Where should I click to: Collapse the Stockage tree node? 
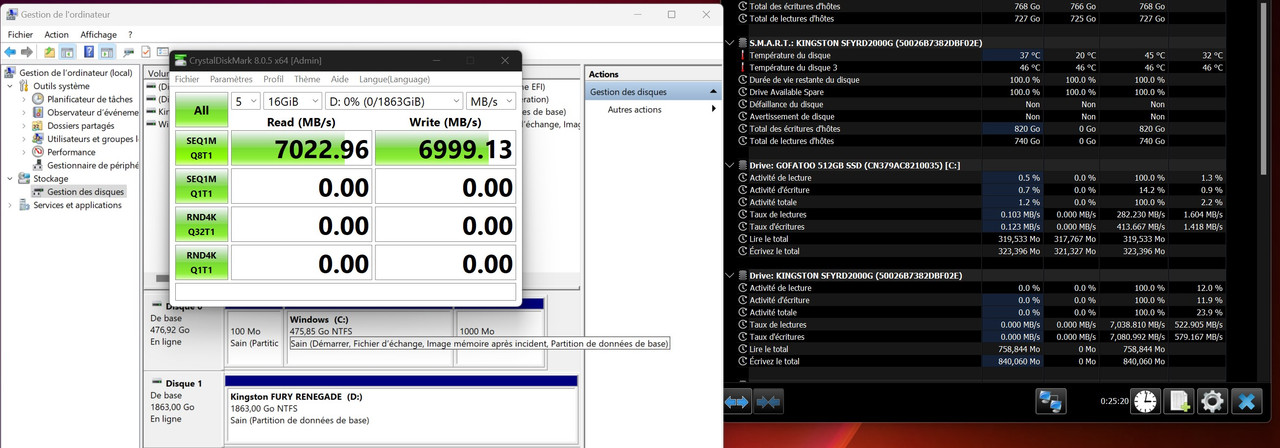coord(10,179)
